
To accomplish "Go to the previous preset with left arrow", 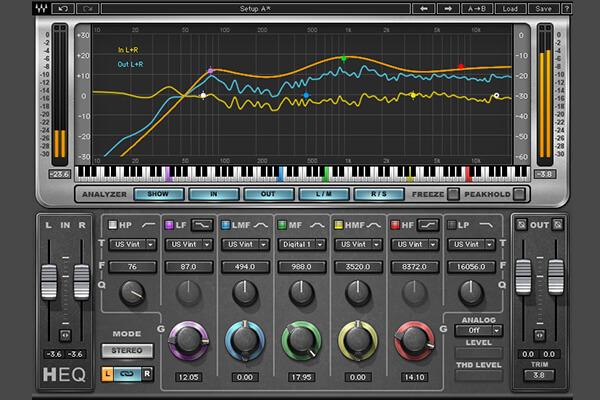I will tap(425, 8).
